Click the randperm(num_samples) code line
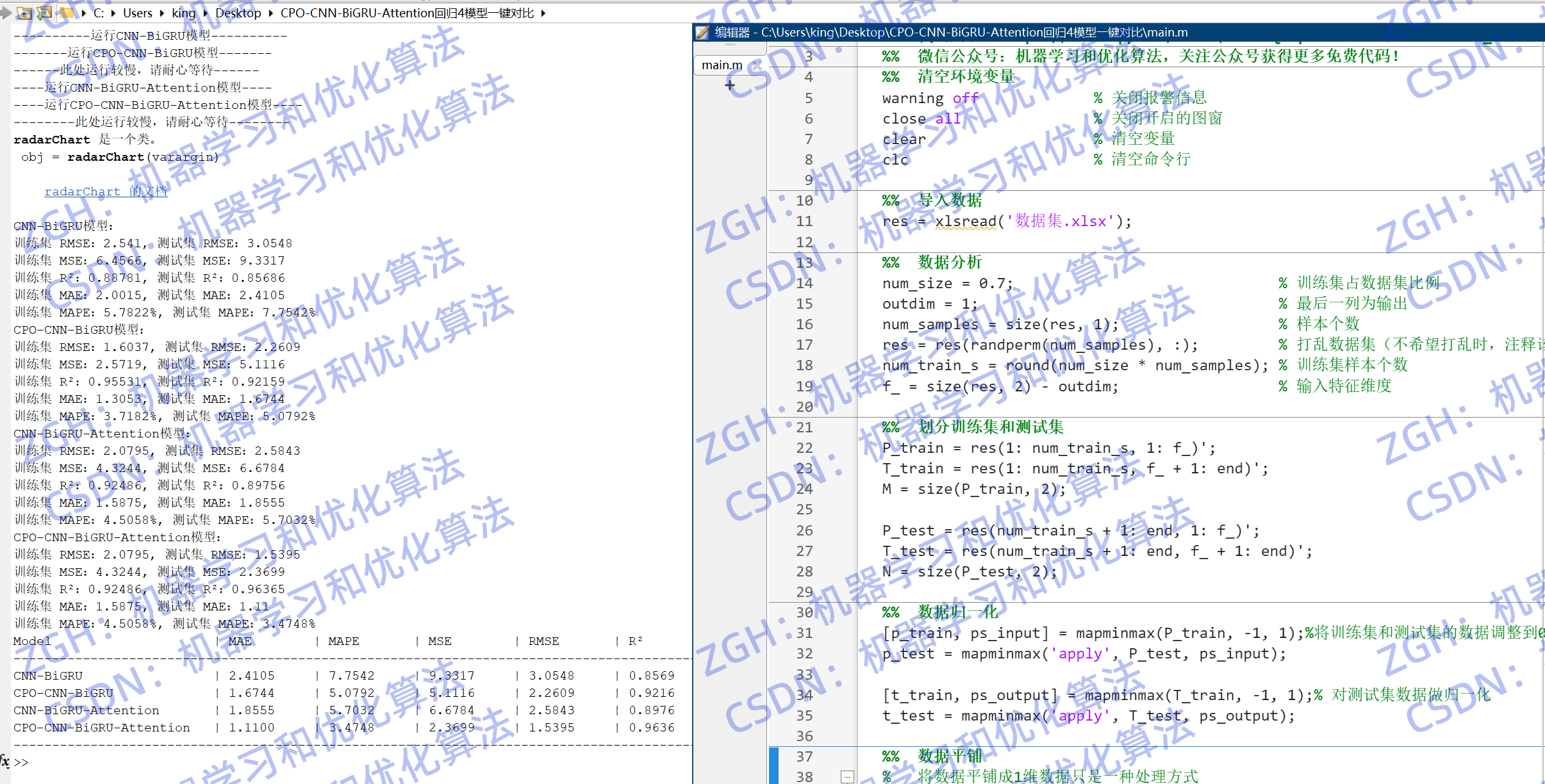Image resolution: width=1545 pixels, height=784 pixels. [x=1040, y=345]
